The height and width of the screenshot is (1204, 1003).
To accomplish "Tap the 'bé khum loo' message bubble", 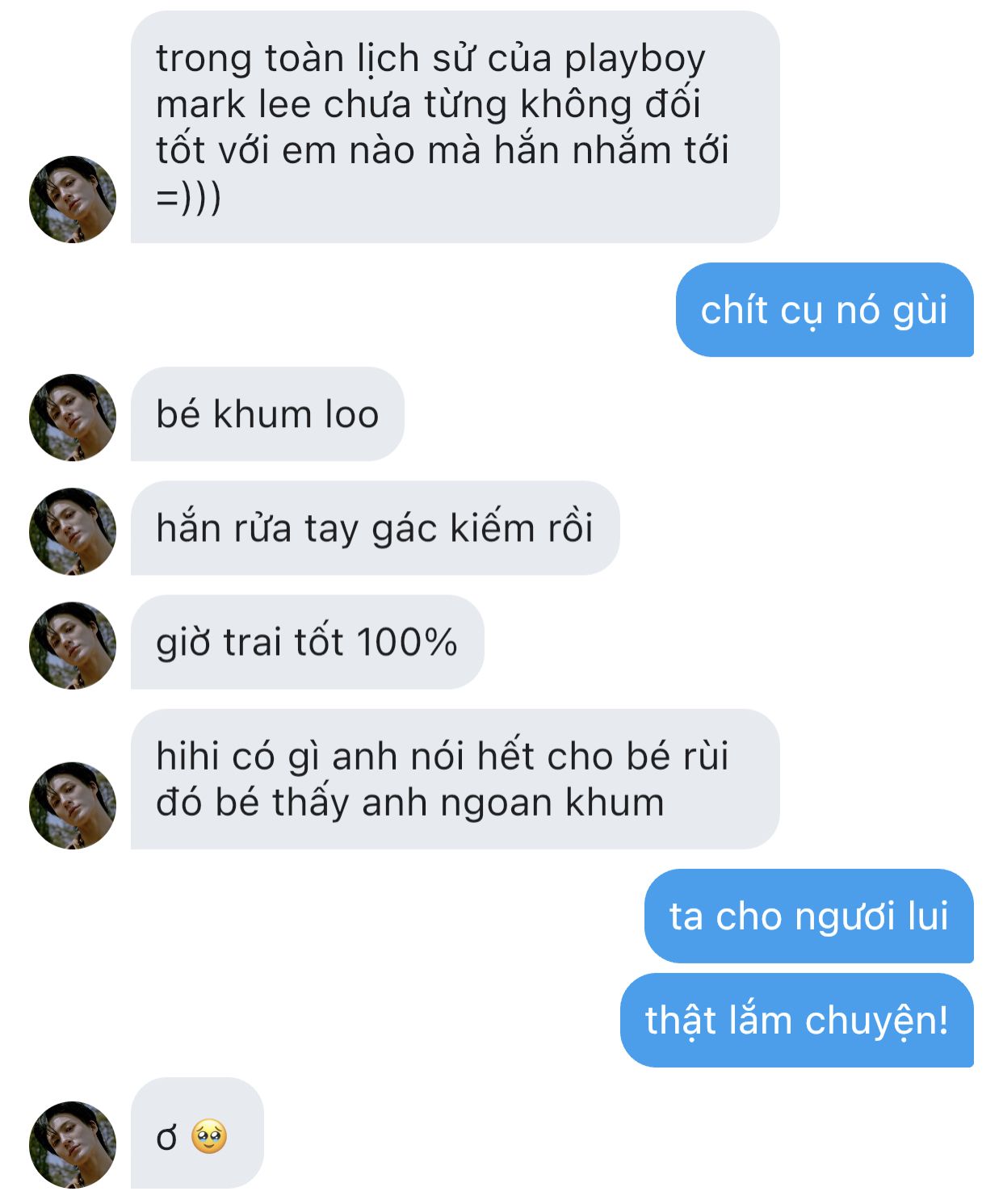I will (267, 414).
